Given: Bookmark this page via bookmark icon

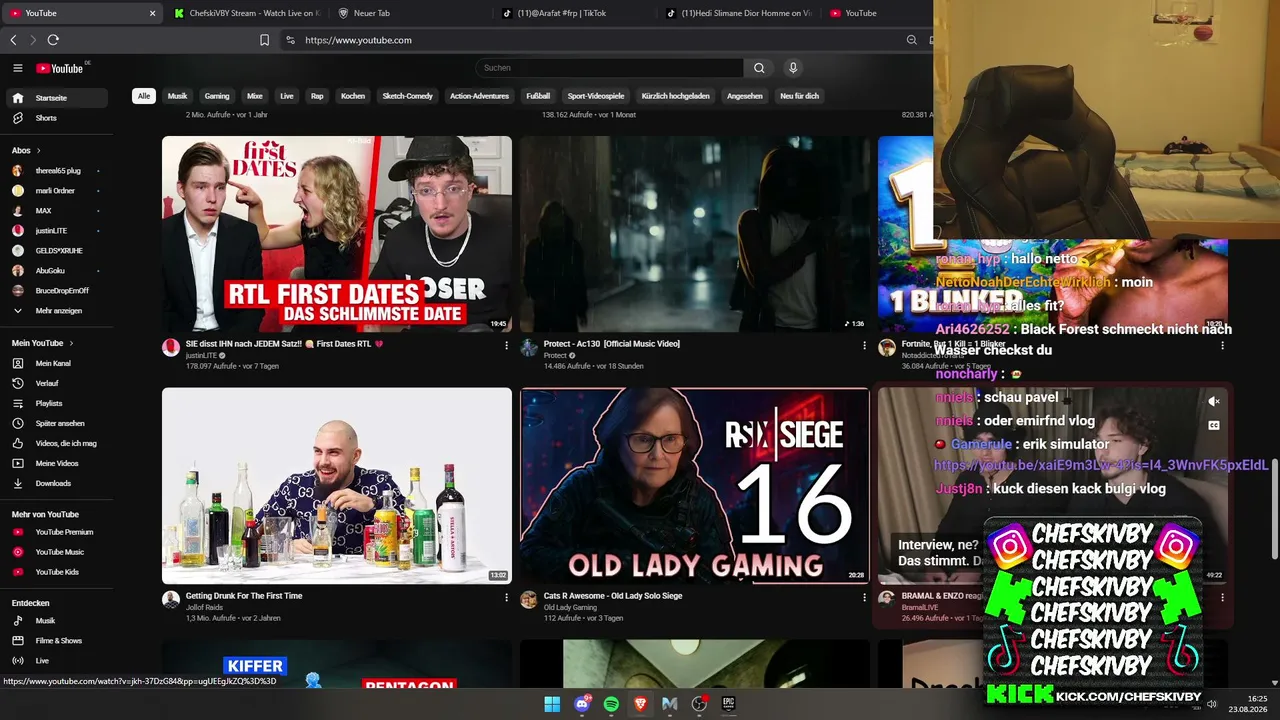Looking at the screenshot, I should pyautogui.click(x=264, y=40).
